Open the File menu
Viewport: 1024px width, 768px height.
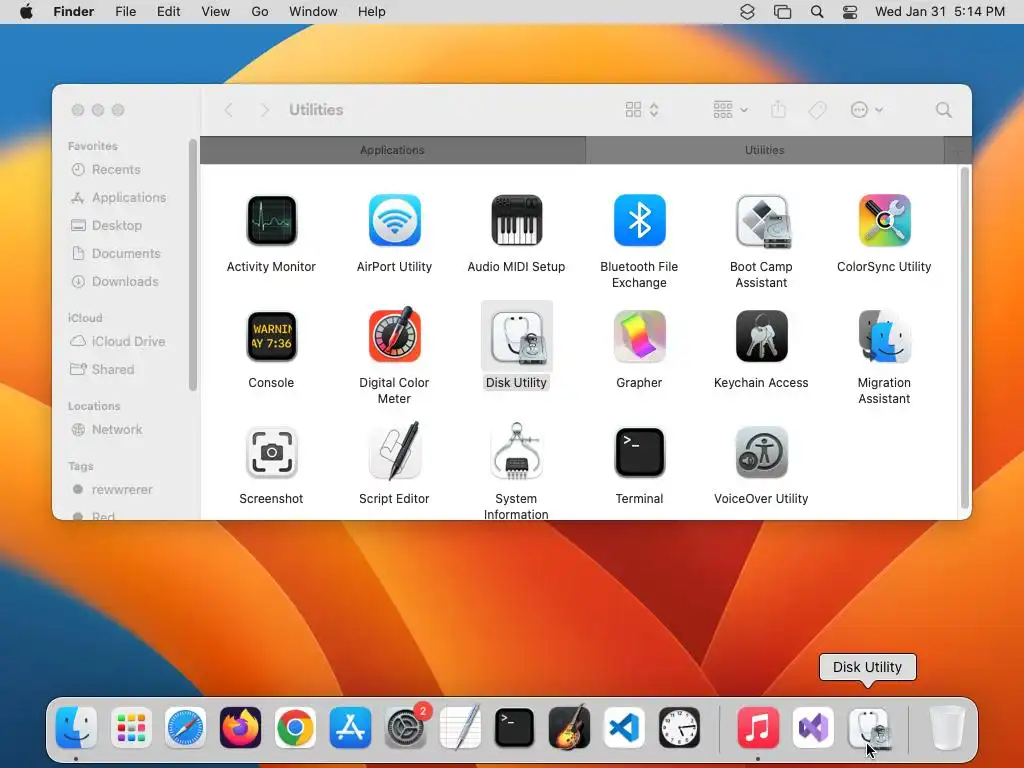(125, 12)
